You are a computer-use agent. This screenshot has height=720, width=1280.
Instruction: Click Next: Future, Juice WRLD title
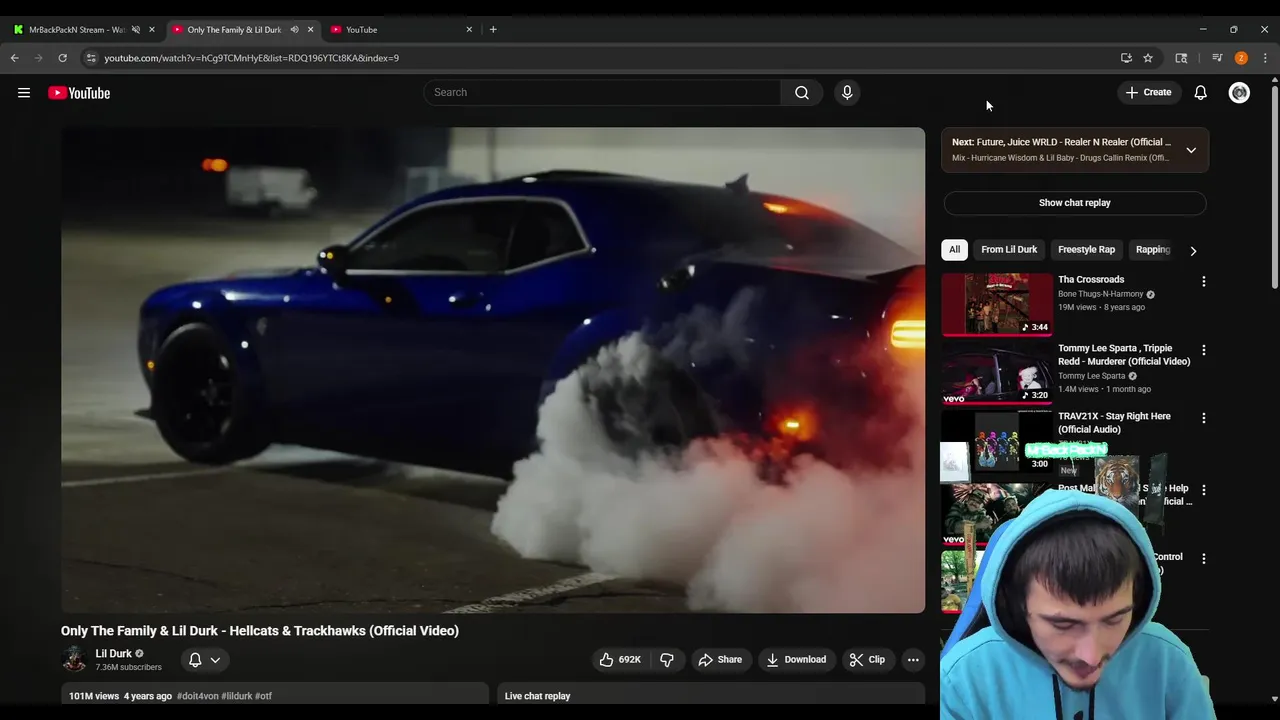pos(1061,142)
